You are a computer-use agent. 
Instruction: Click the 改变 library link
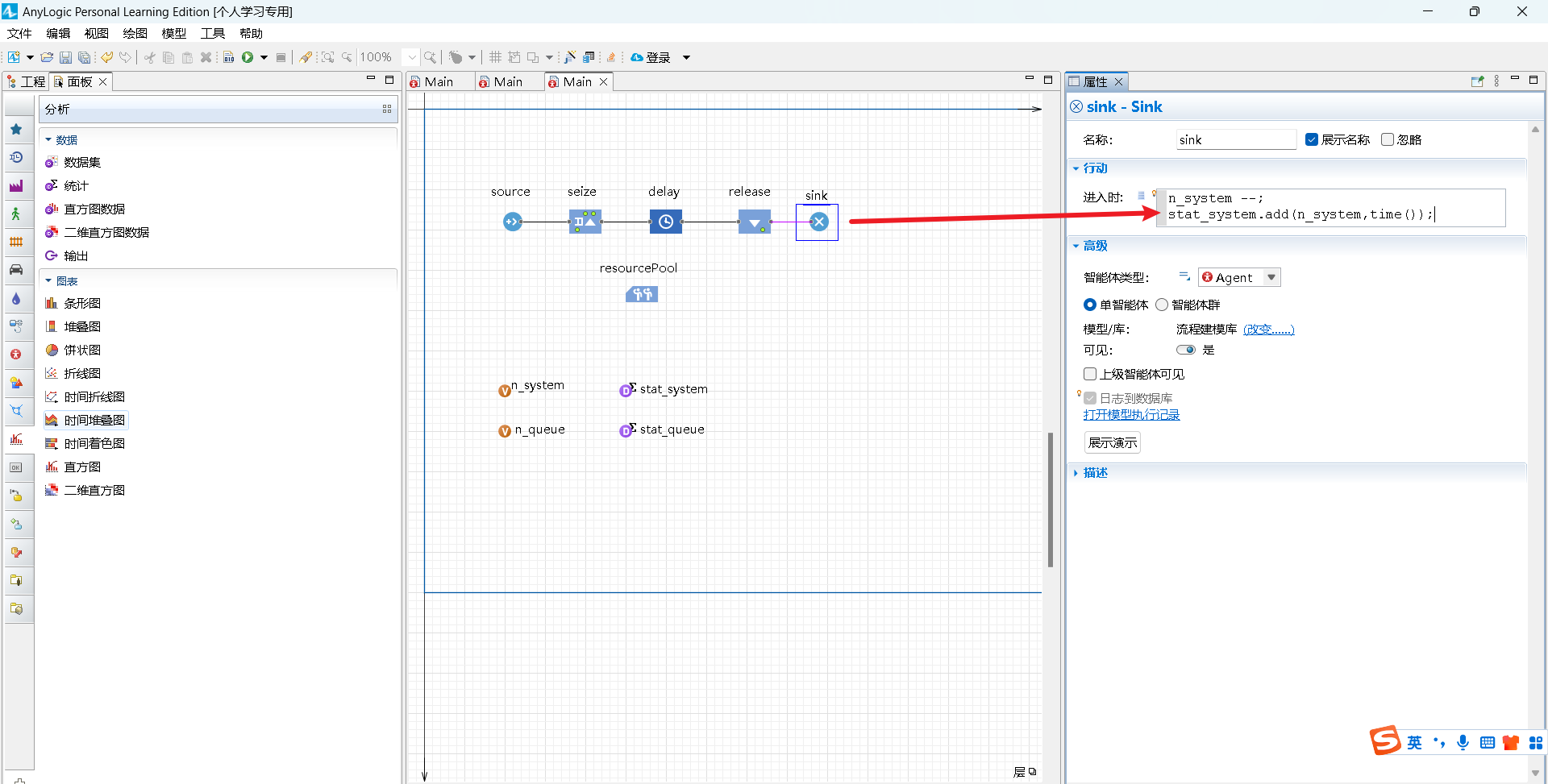point(1268,330)
